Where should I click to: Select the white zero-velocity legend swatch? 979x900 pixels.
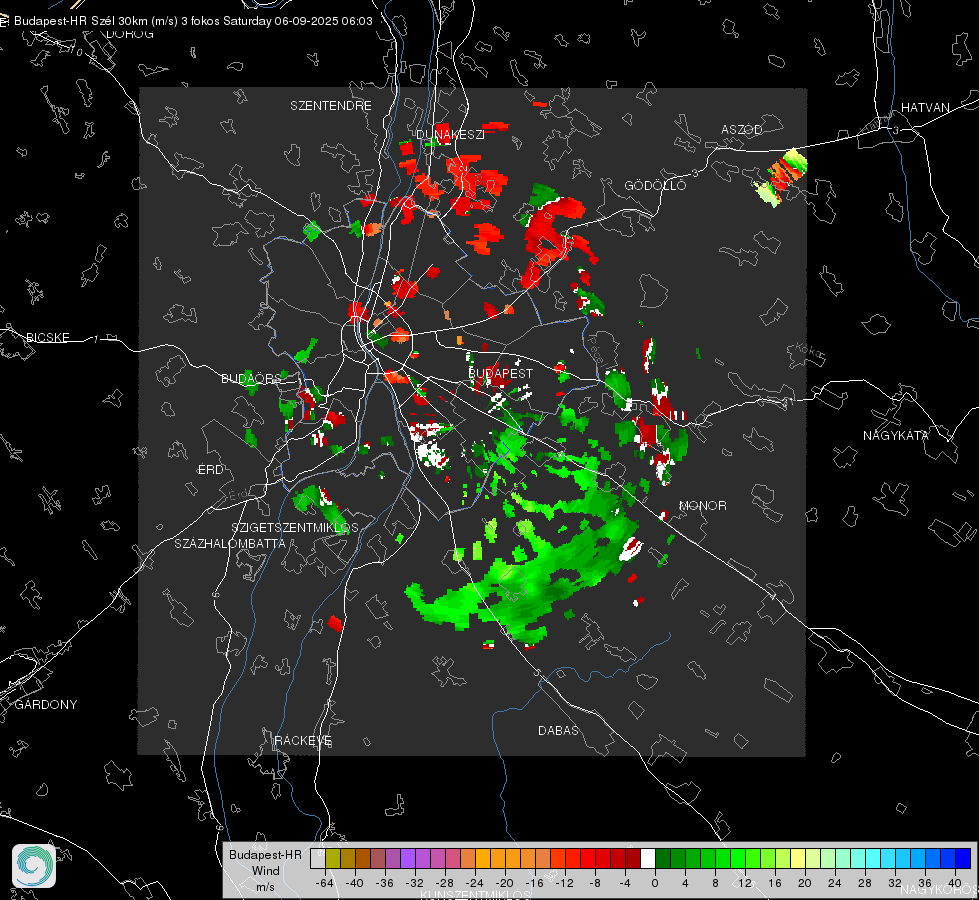648,859
